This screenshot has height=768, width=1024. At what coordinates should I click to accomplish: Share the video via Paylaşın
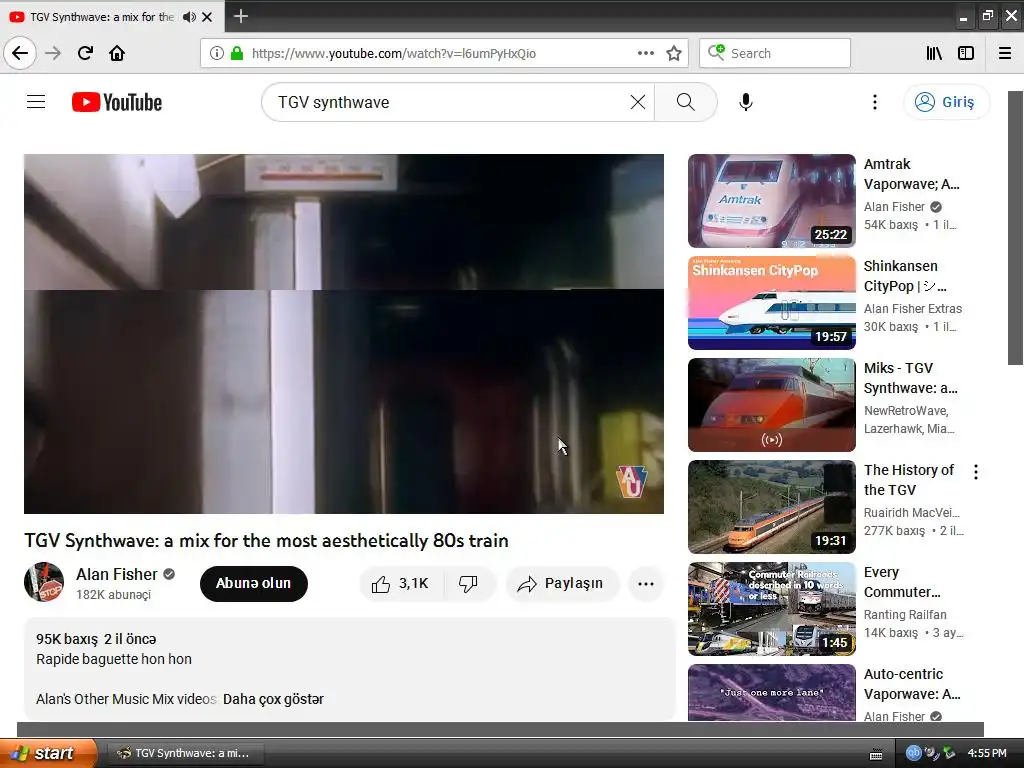click(x=561, y=584)
